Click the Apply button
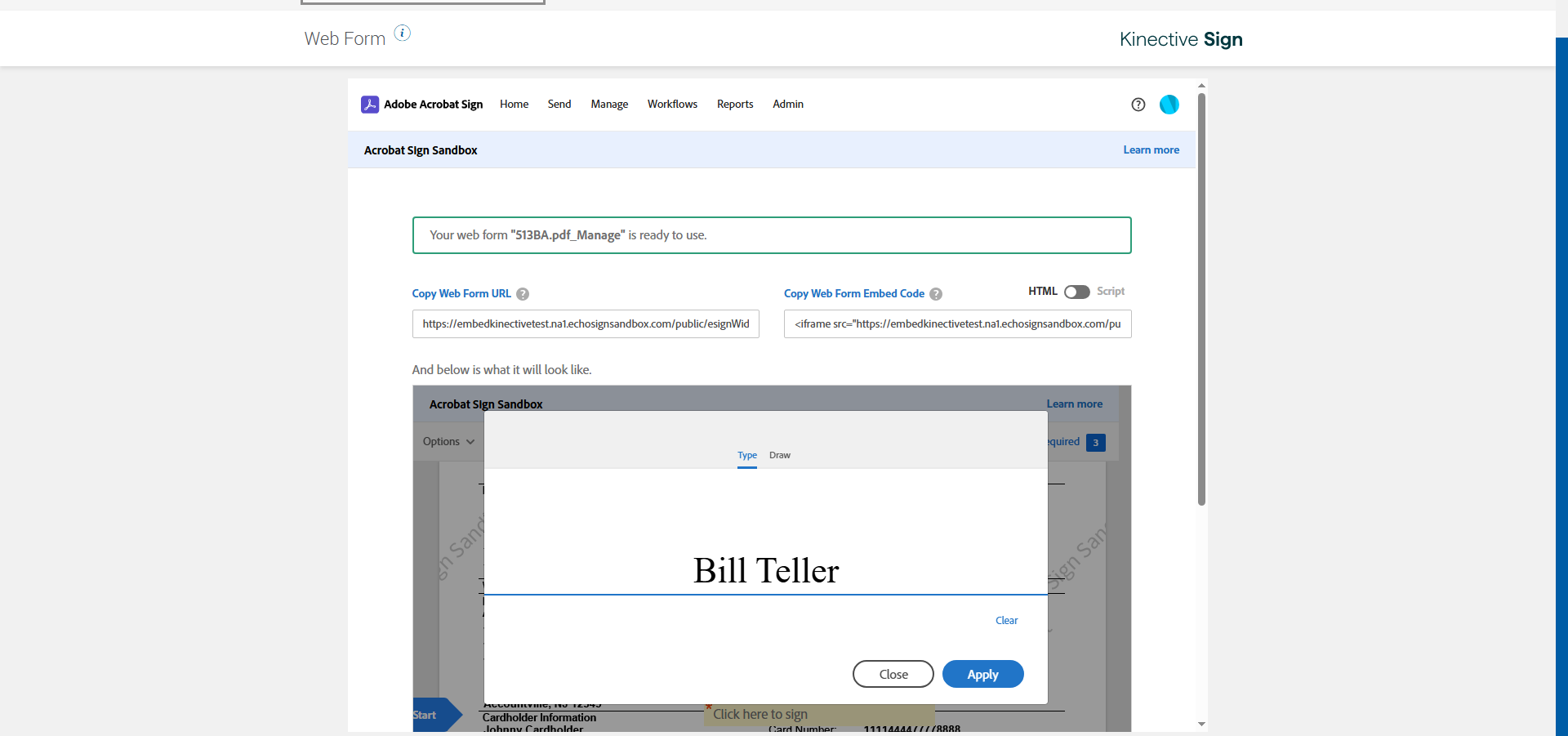 (x=983, y=674)
